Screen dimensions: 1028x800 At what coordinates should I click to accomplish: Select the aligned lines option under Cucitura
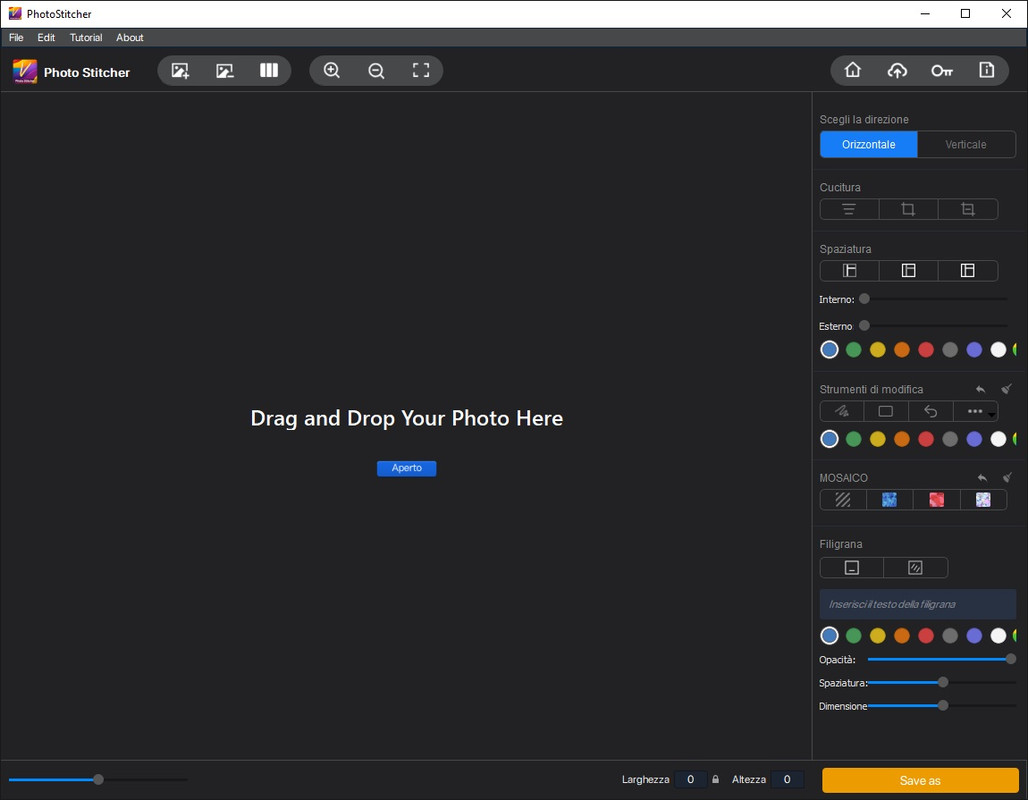tap(849, 209)
